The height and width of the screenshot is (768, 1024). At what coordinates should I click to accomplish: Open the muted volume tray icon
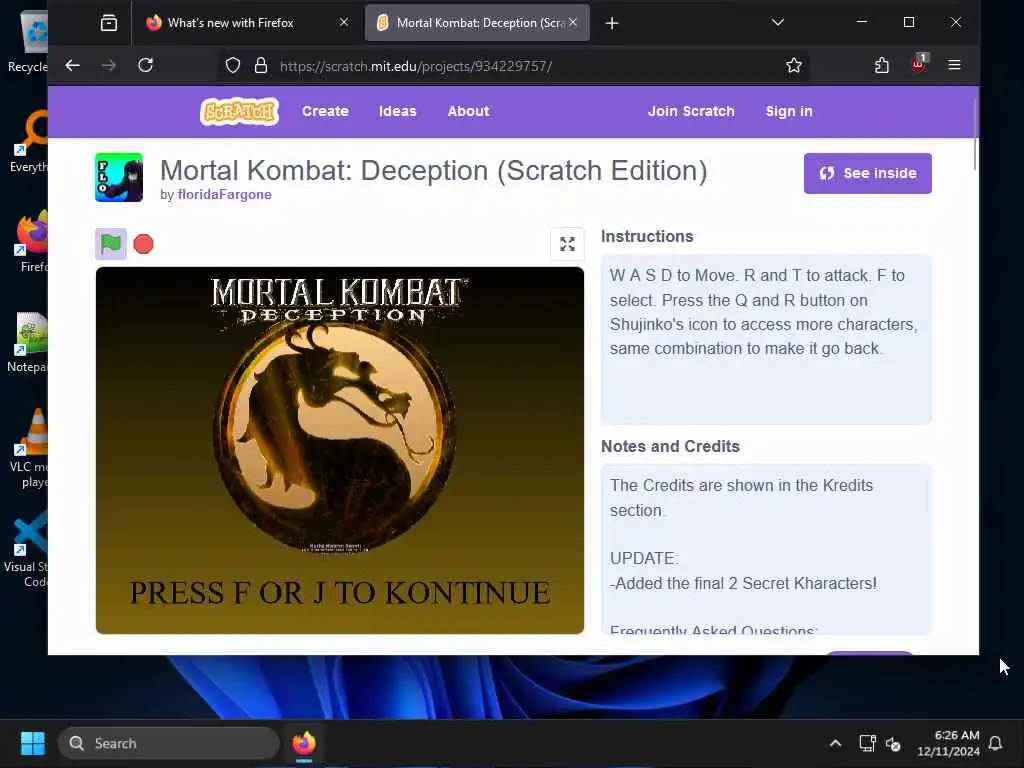pos(893,743)
